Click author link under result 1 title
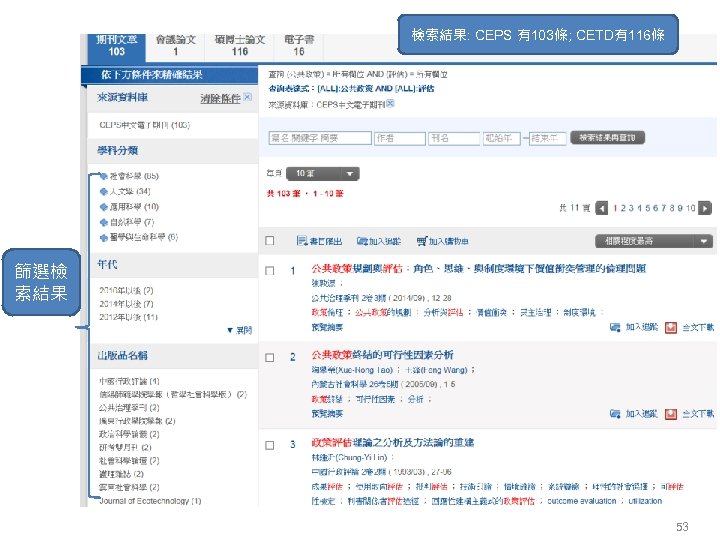720x540 pixels. pyautogui.click(x=324, y=283)
